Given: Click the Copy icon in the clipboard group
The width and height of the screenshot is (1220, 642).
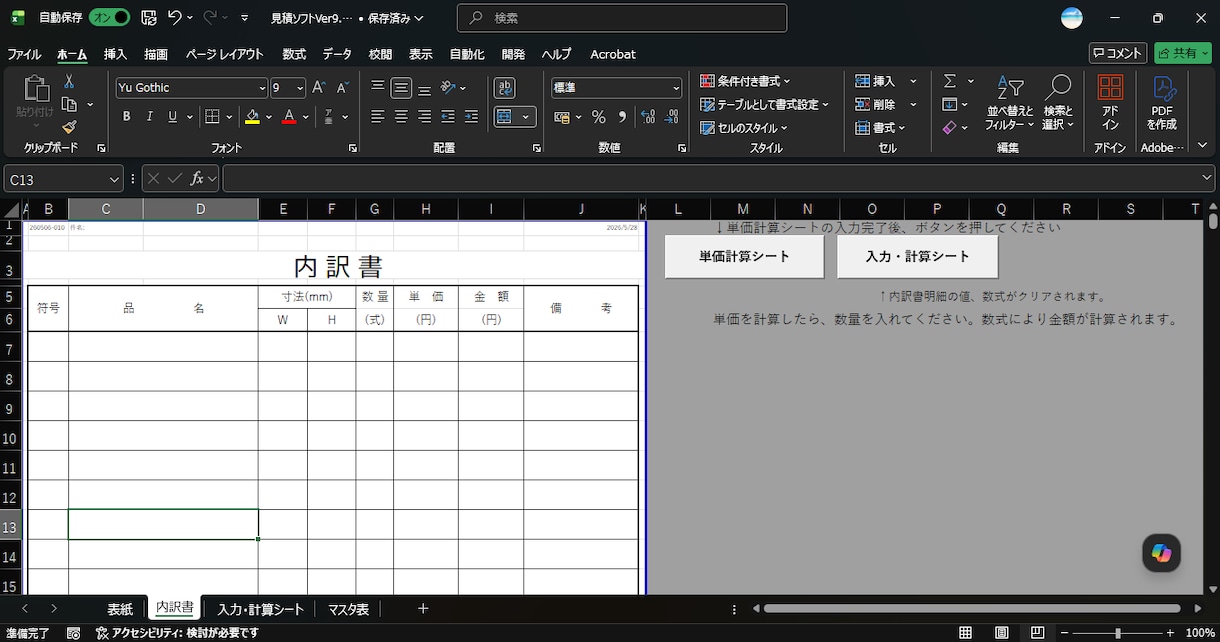Looking at the screenshot, I should pos(69,104).
